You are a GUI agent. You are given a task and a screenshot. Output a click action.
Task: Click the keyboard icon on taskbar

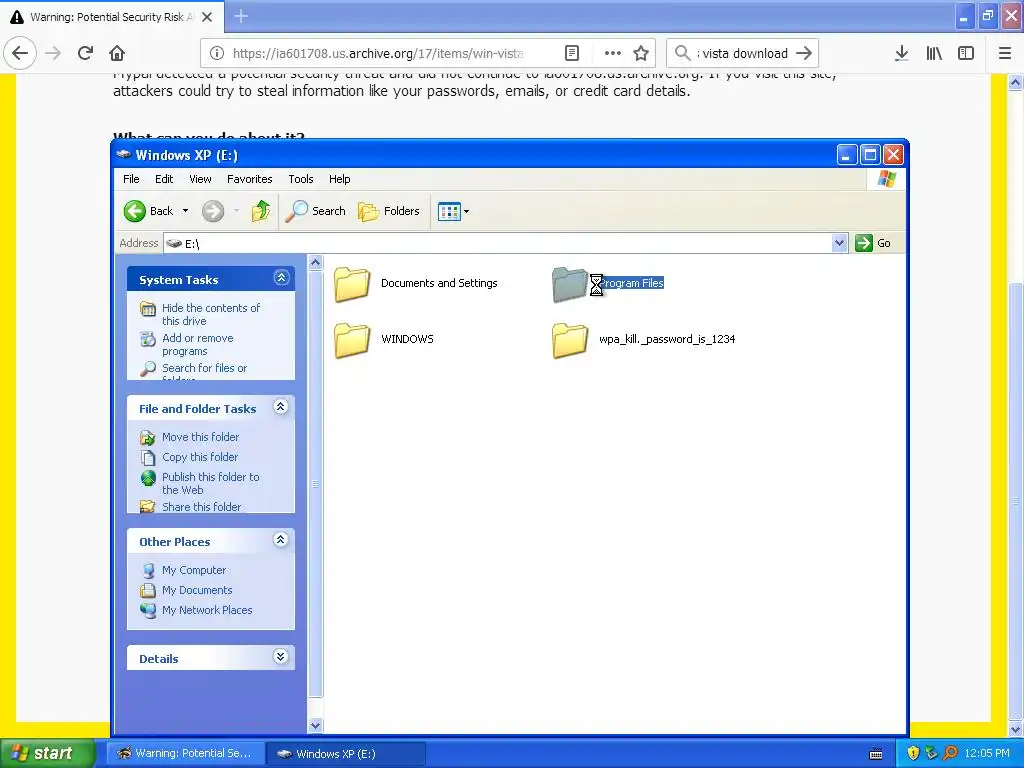(876, 754)
